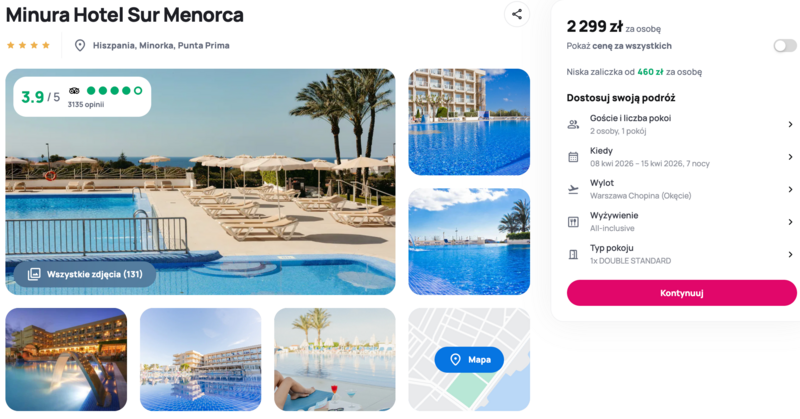This screenshot has height=419, width=800.
Task: Open the Mapa map button
Action: tap(469, 360)
